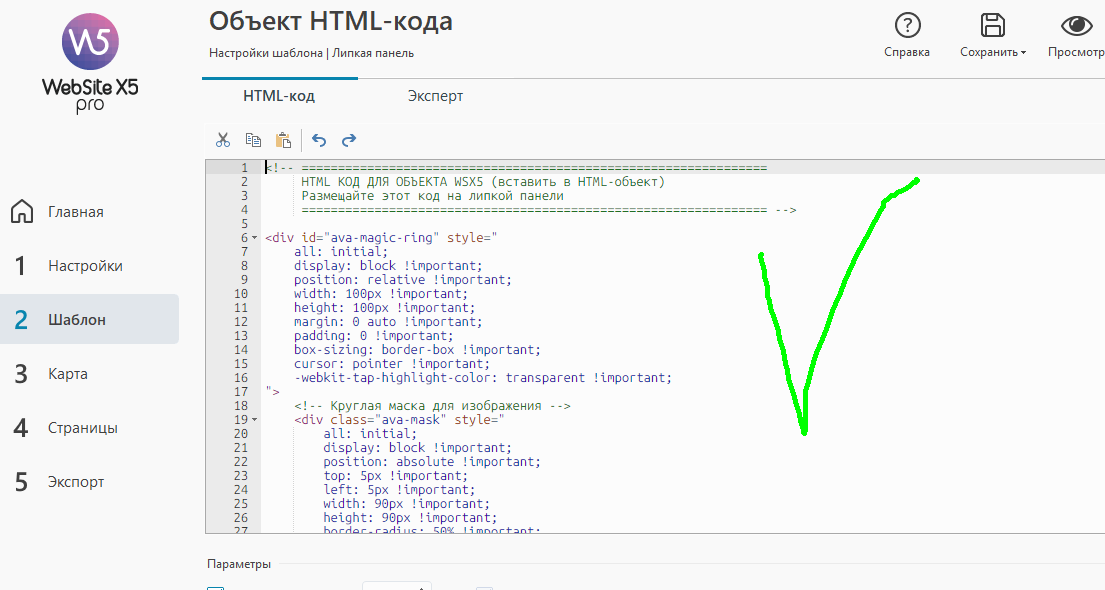Go to step 5 Экспорт
This screenshot has height=590, width=1105.
pyautogui.click(x=75, y=482)
